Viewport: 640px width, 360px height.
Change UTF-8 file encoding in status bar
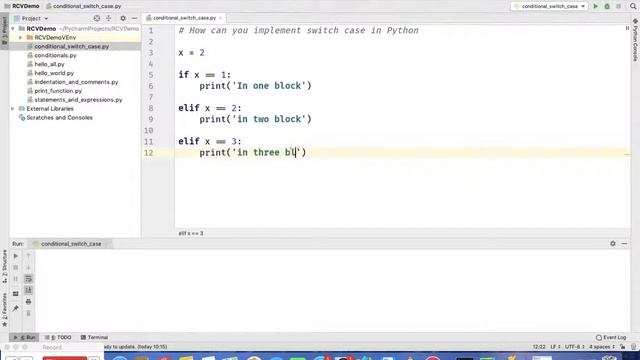[x=575, y=347]
